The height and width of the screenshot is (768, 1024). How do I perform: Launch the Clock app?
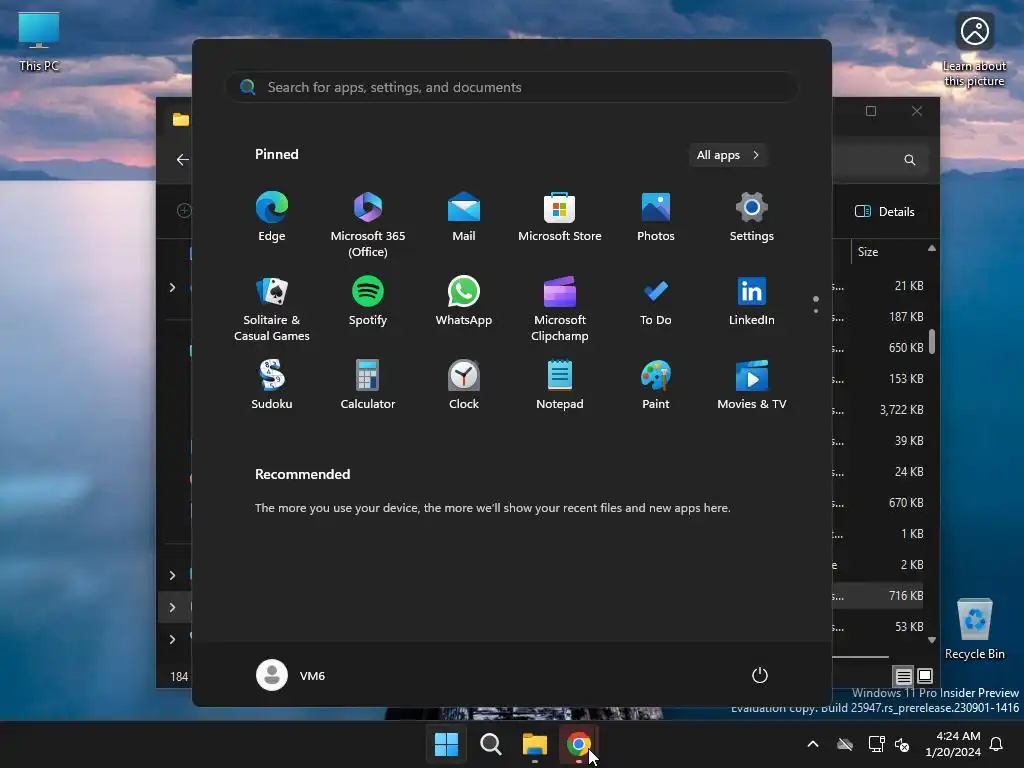point(464,385)
